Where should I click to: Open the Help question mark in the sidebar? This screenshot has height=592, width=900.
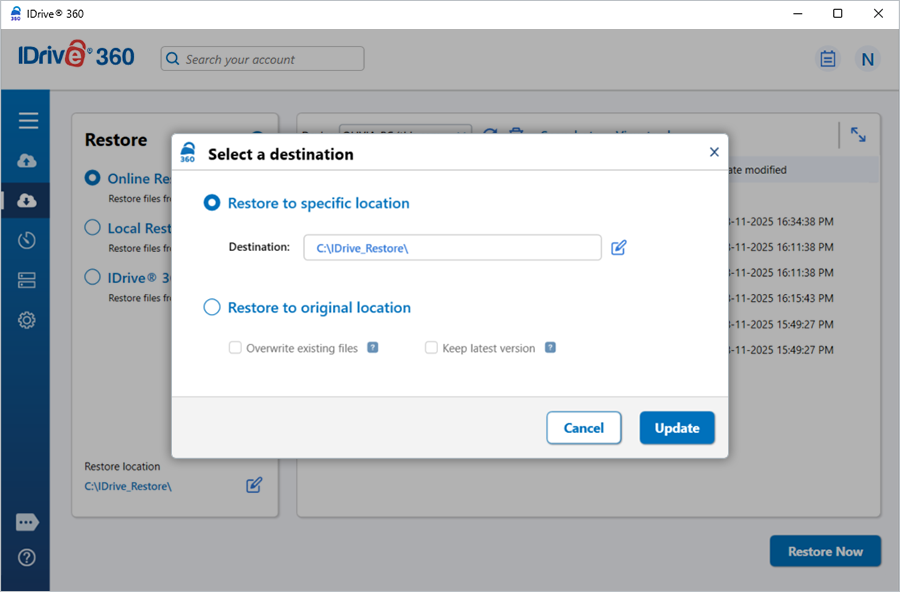(28, 557)
